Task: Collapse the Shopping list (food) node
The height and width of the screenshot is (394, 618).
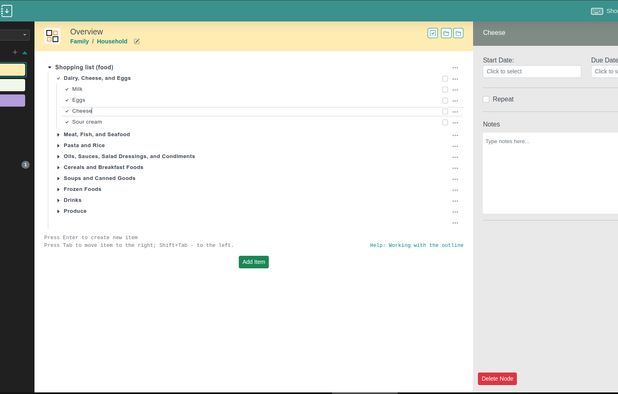Action: click(x=50, y=67)
